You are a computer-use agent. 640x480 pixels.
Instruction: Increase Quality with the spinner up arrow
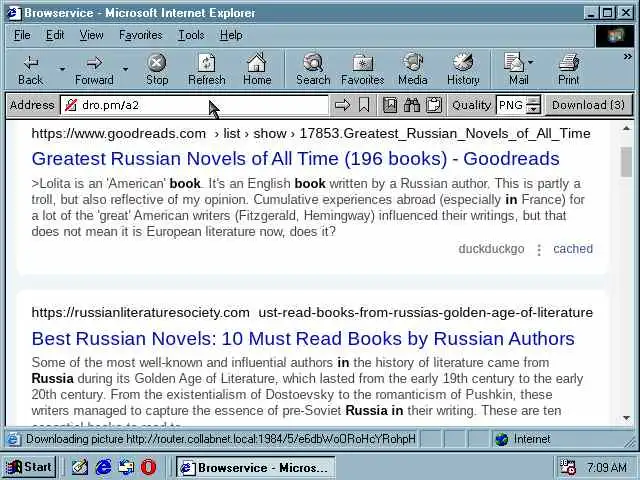coord(533,100)
